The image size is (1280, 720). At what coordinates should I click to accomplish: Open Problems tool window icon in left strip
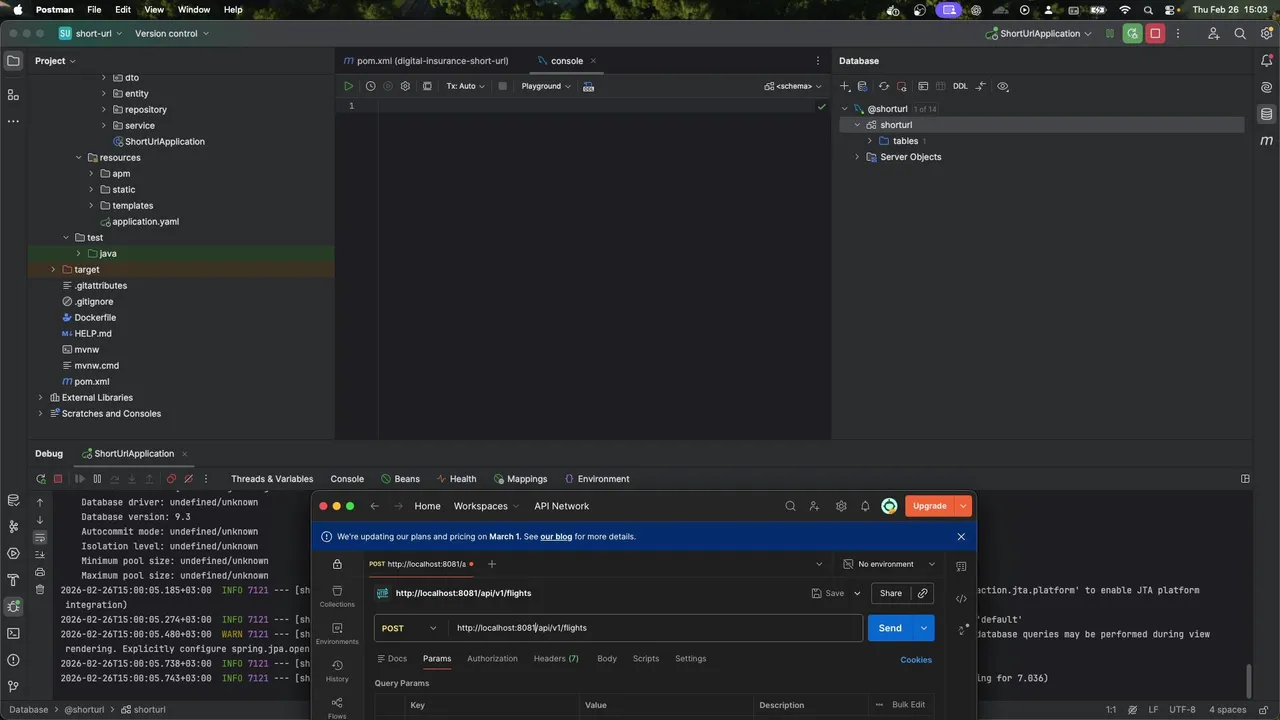tap(13, 660)
